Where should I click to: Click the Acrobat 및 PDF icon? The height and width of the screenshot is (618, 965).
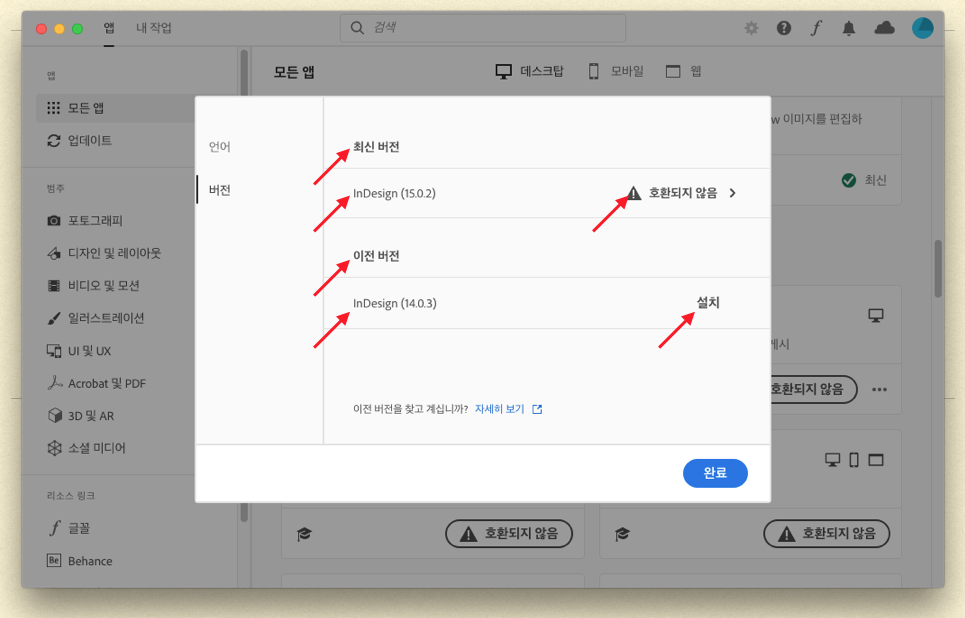(55, 383)
